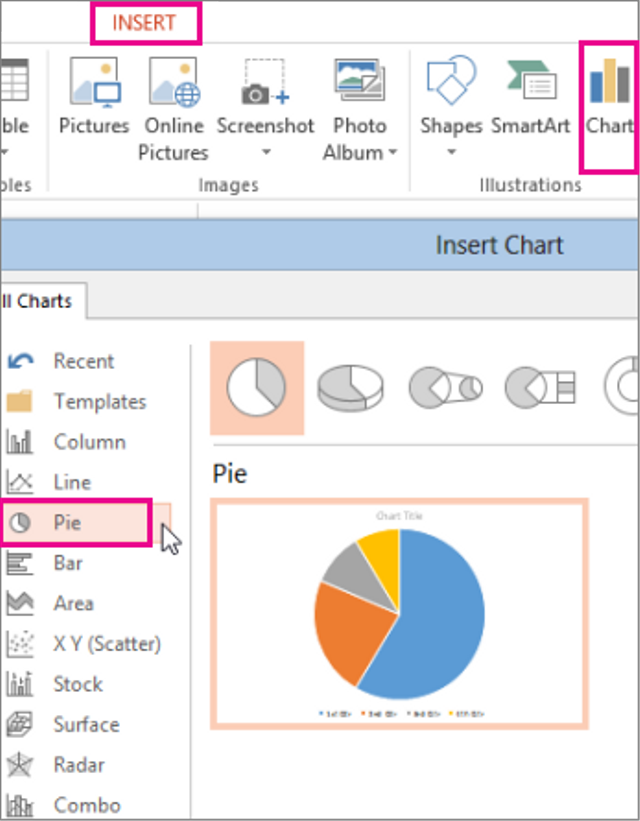
Task: Pick the 3-D Pie chart subtype
Action: coord(350,387)
